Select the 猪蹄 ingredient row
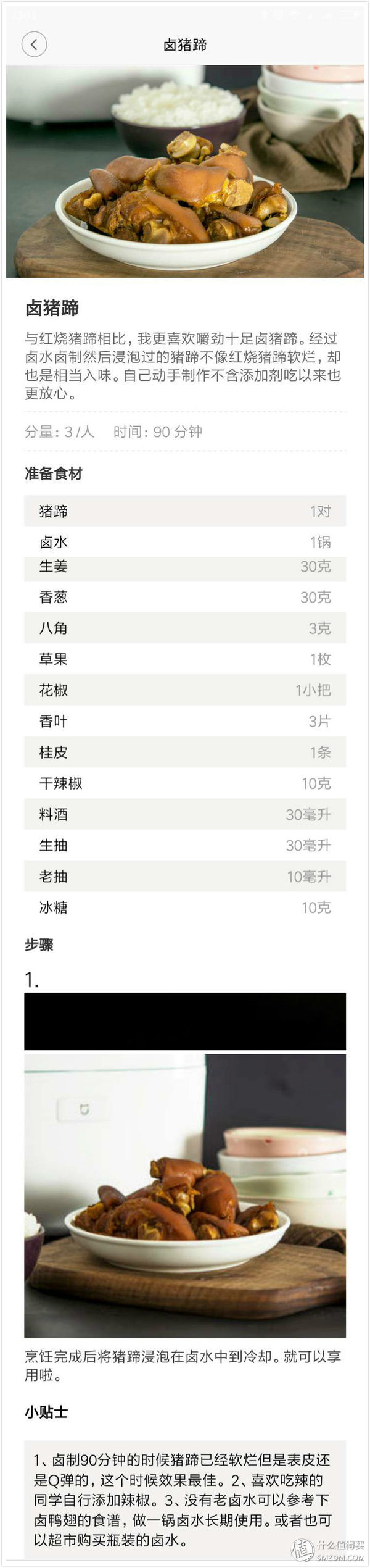370x1568 pixels. pos(185,511)
